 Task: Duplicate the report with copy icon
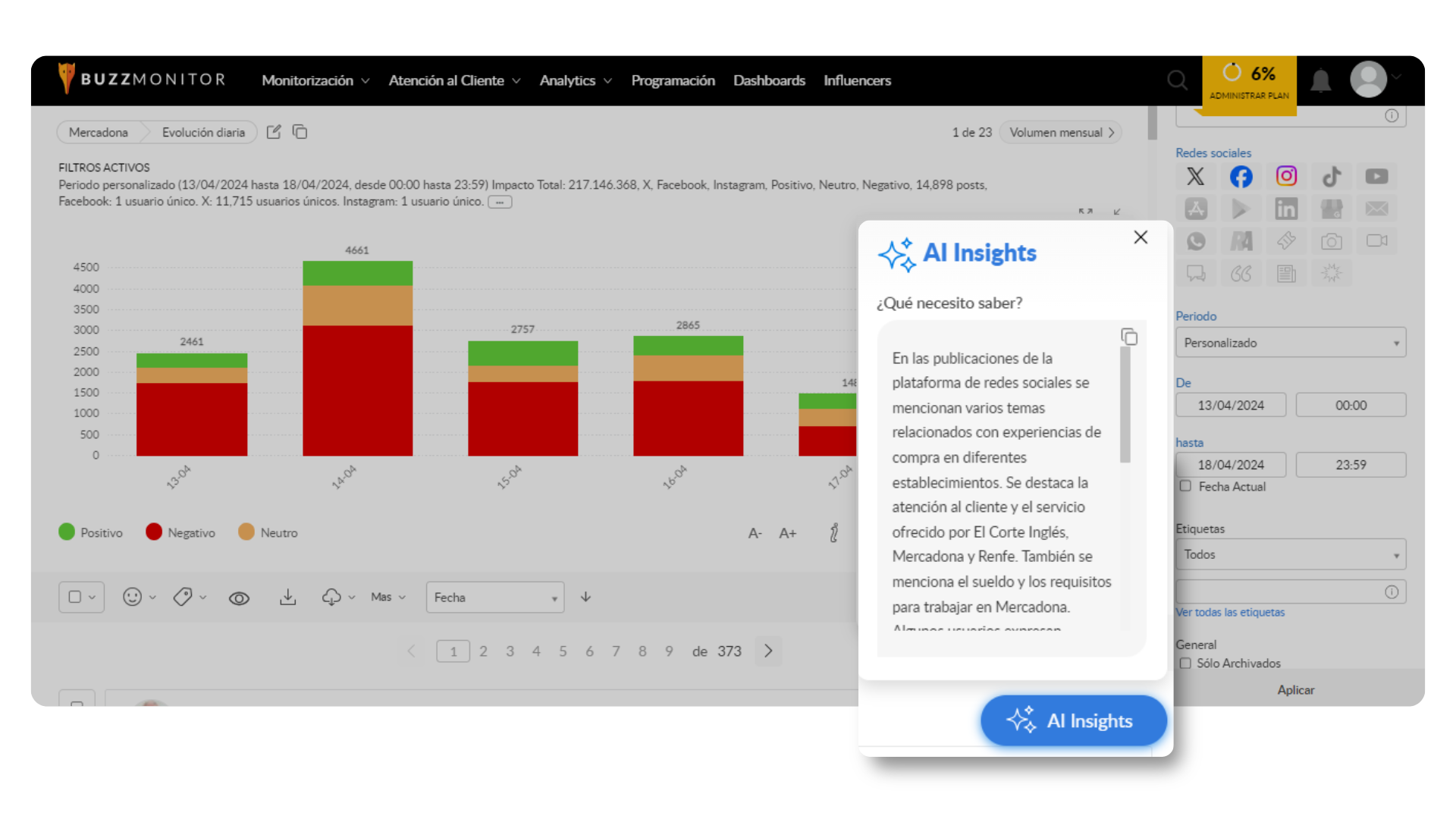[x=300, y=132]
